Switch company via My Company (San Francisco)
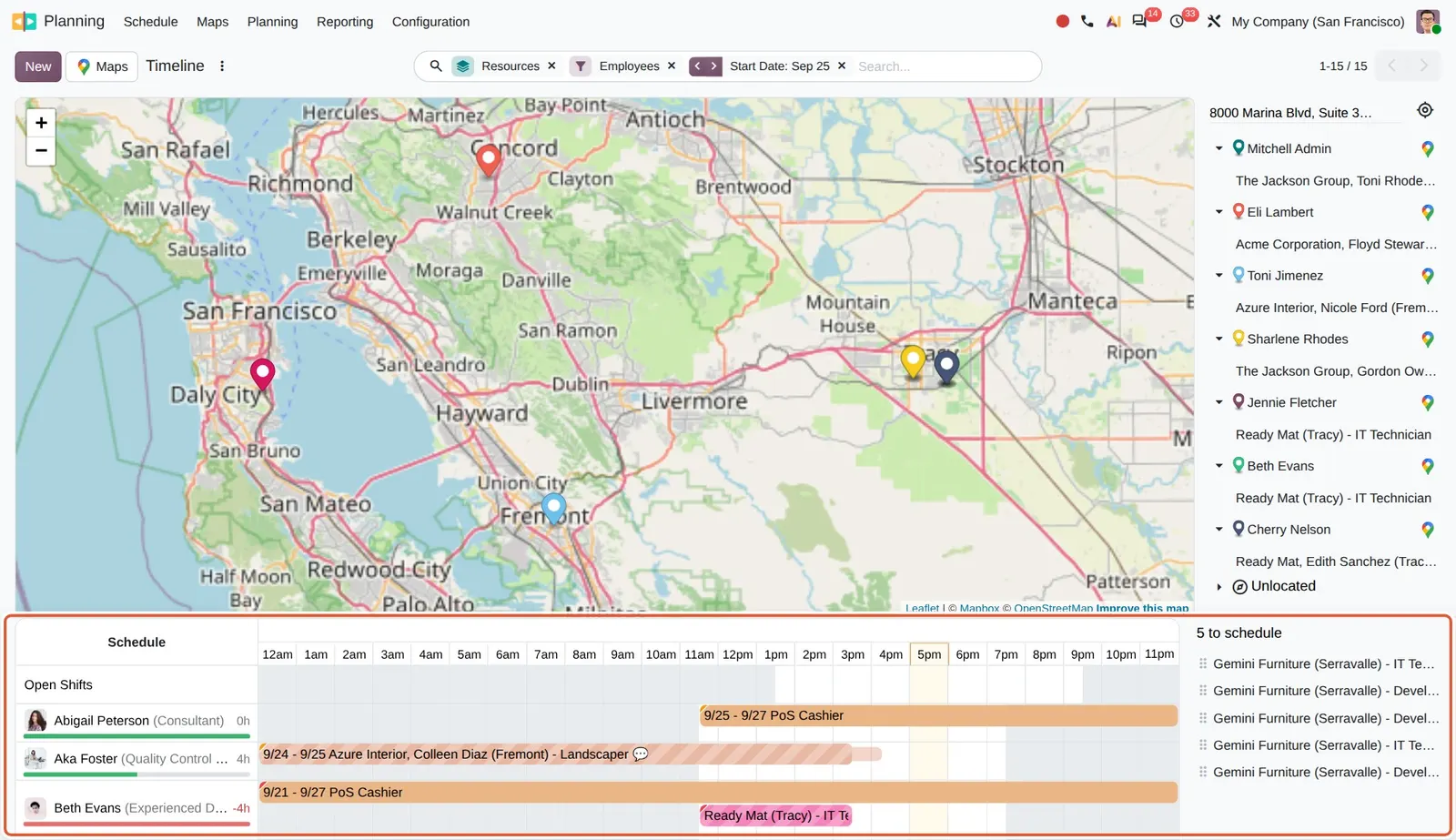The height and width of the screenshot is (840, 1456). tap(1318, 21)
